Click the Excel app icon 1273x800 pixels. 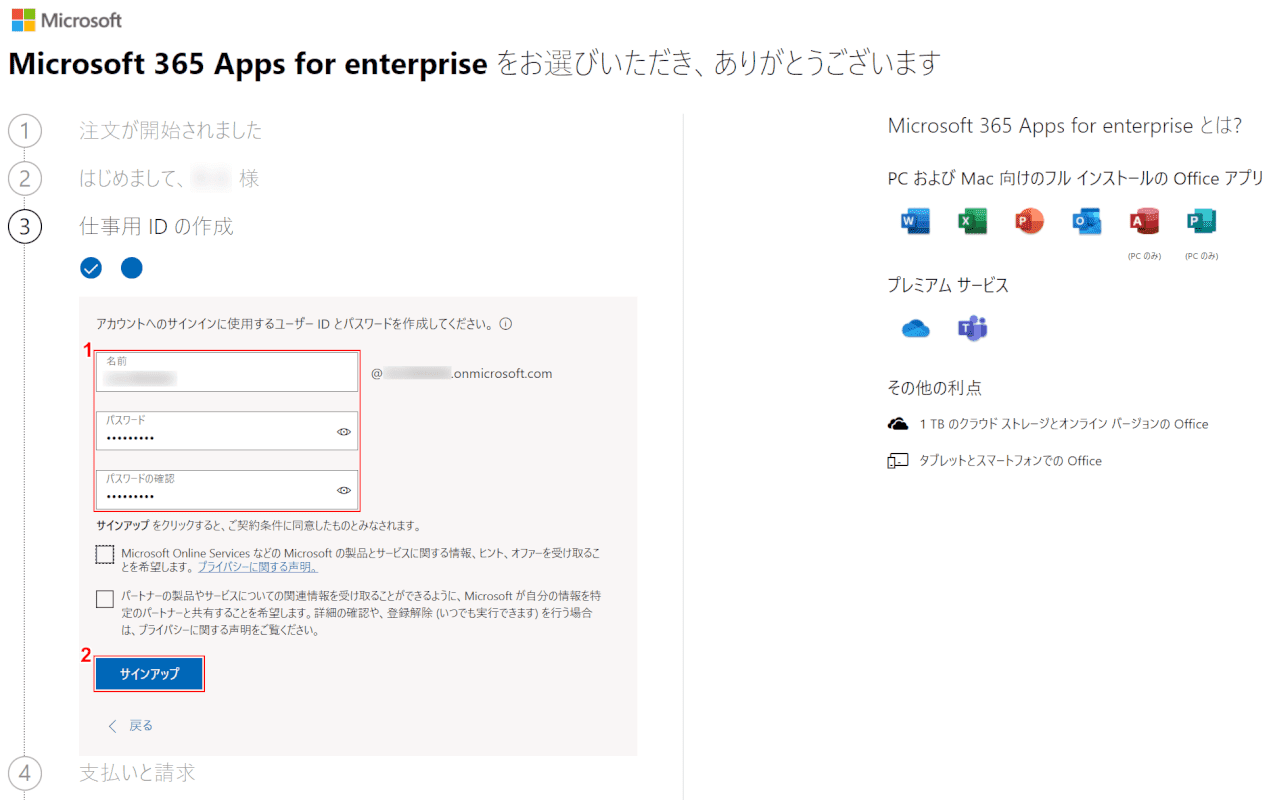pos(972,221)
